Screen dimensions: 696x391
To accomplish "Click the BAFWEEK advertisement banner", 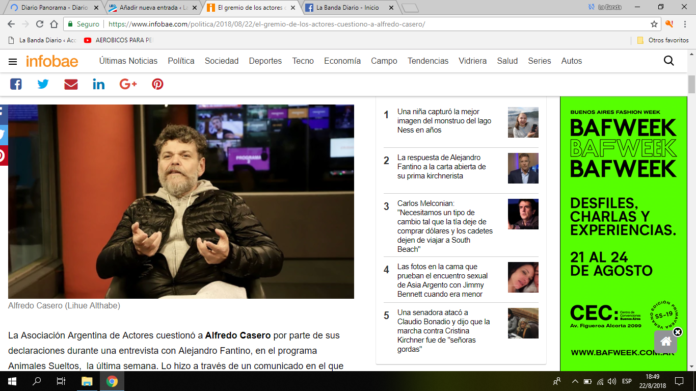I will tap(623, 233).
